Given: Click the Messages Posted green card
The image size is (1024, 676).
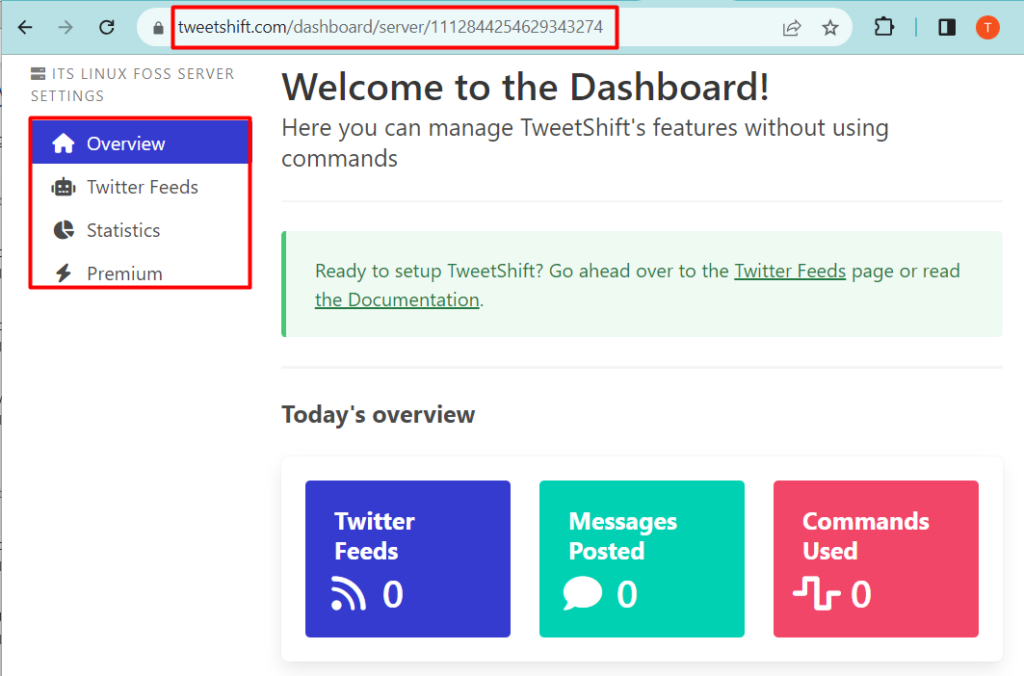Looking at the screenshot, I should click(641, 559).
